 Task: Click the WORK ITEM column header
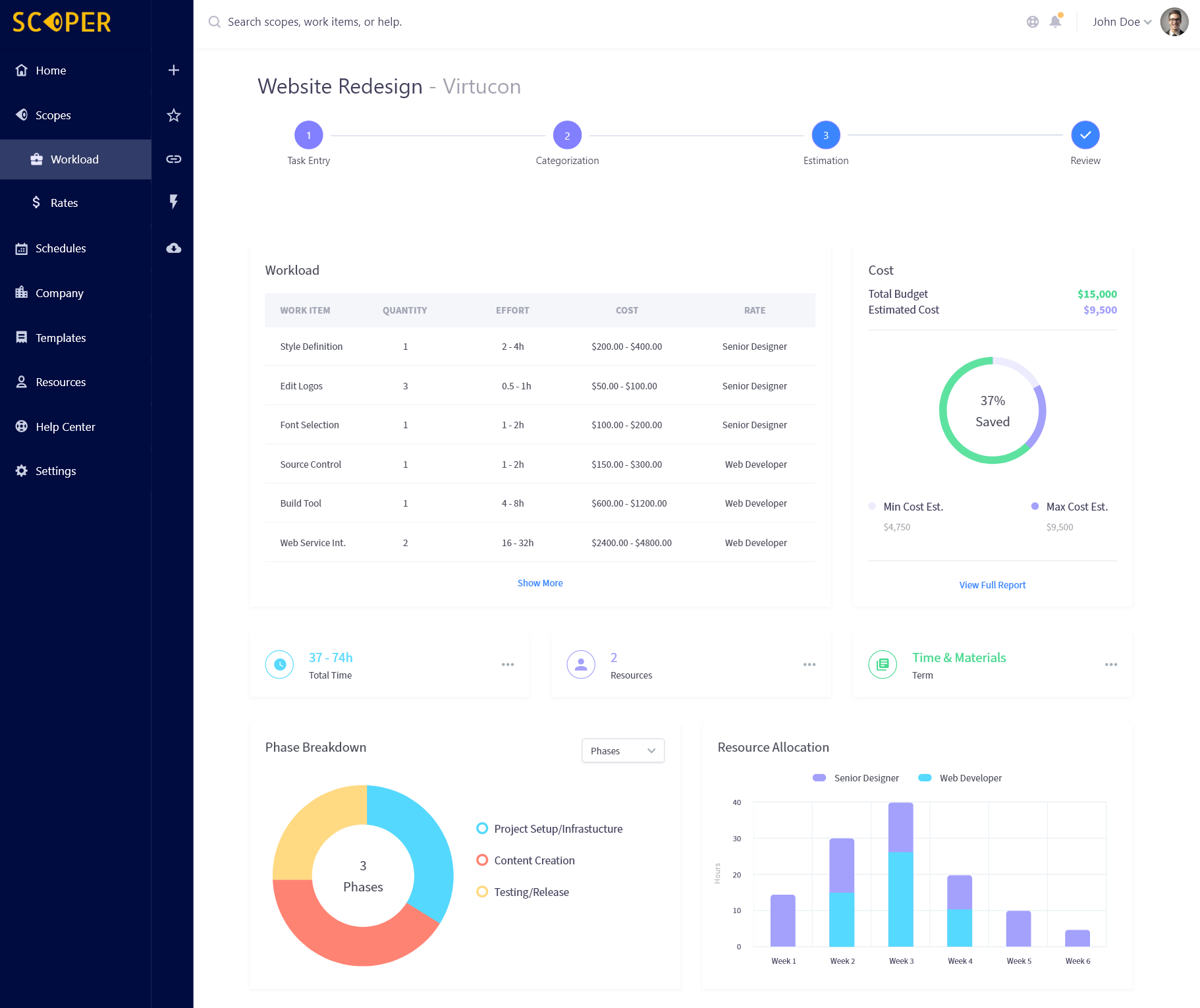[x=305, y=310]
